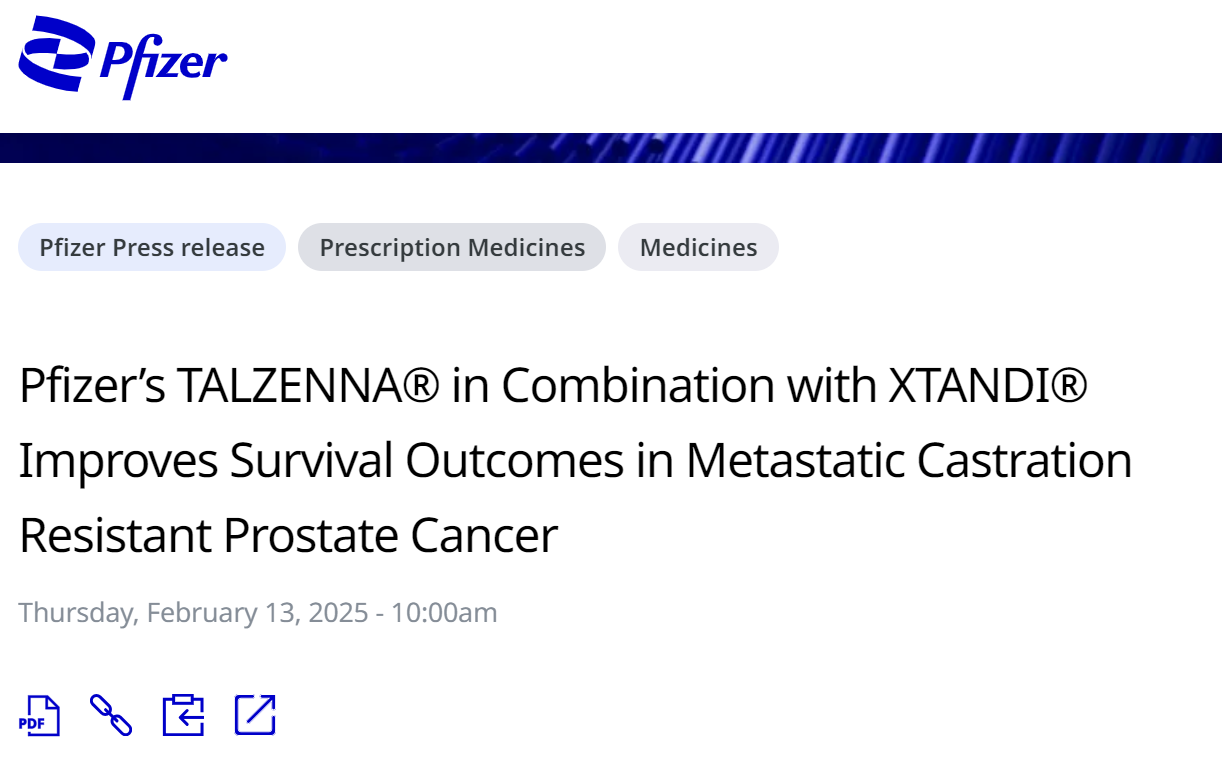Download the press release as PDF
Screen dimensions: 1222x771
pyautogui.click(x=40, y=715)
